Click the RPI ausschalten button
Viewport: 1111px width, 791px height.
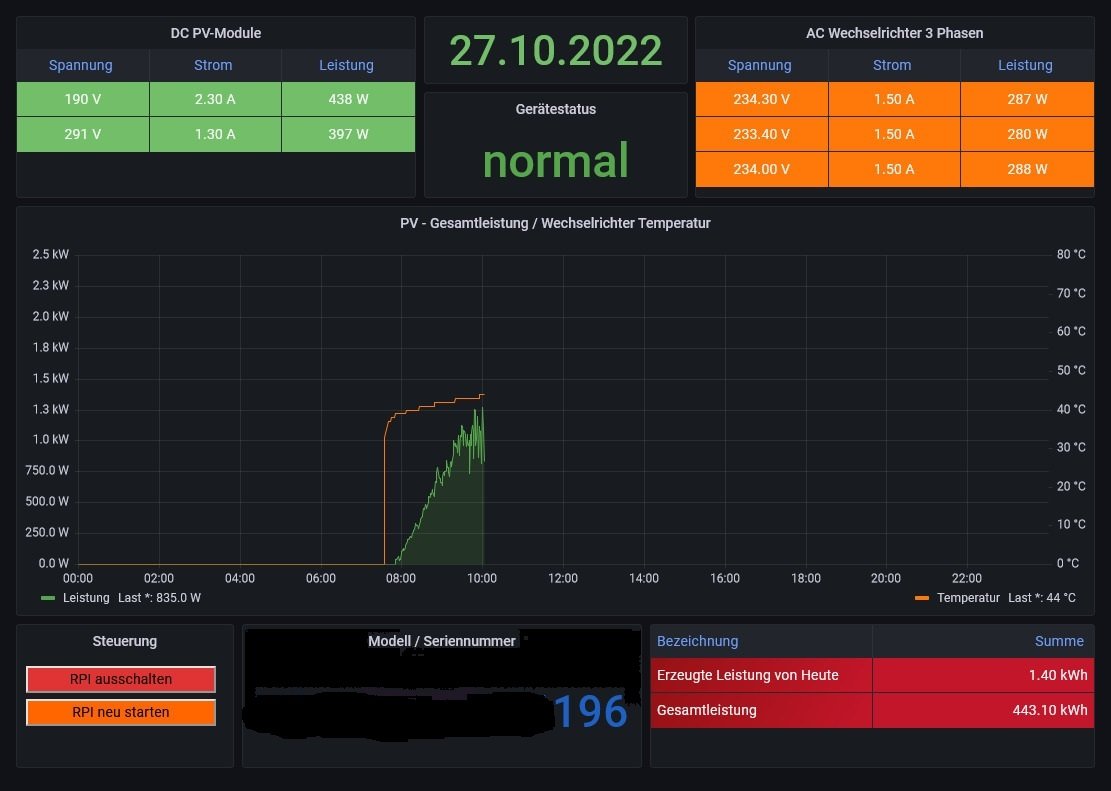121,679
